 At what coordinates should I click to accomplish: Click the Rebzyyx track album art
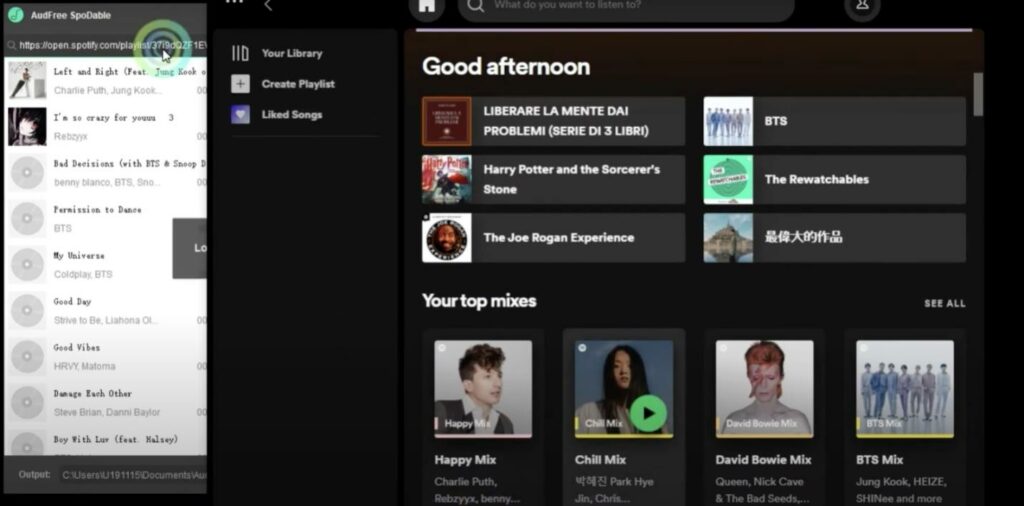27,127
